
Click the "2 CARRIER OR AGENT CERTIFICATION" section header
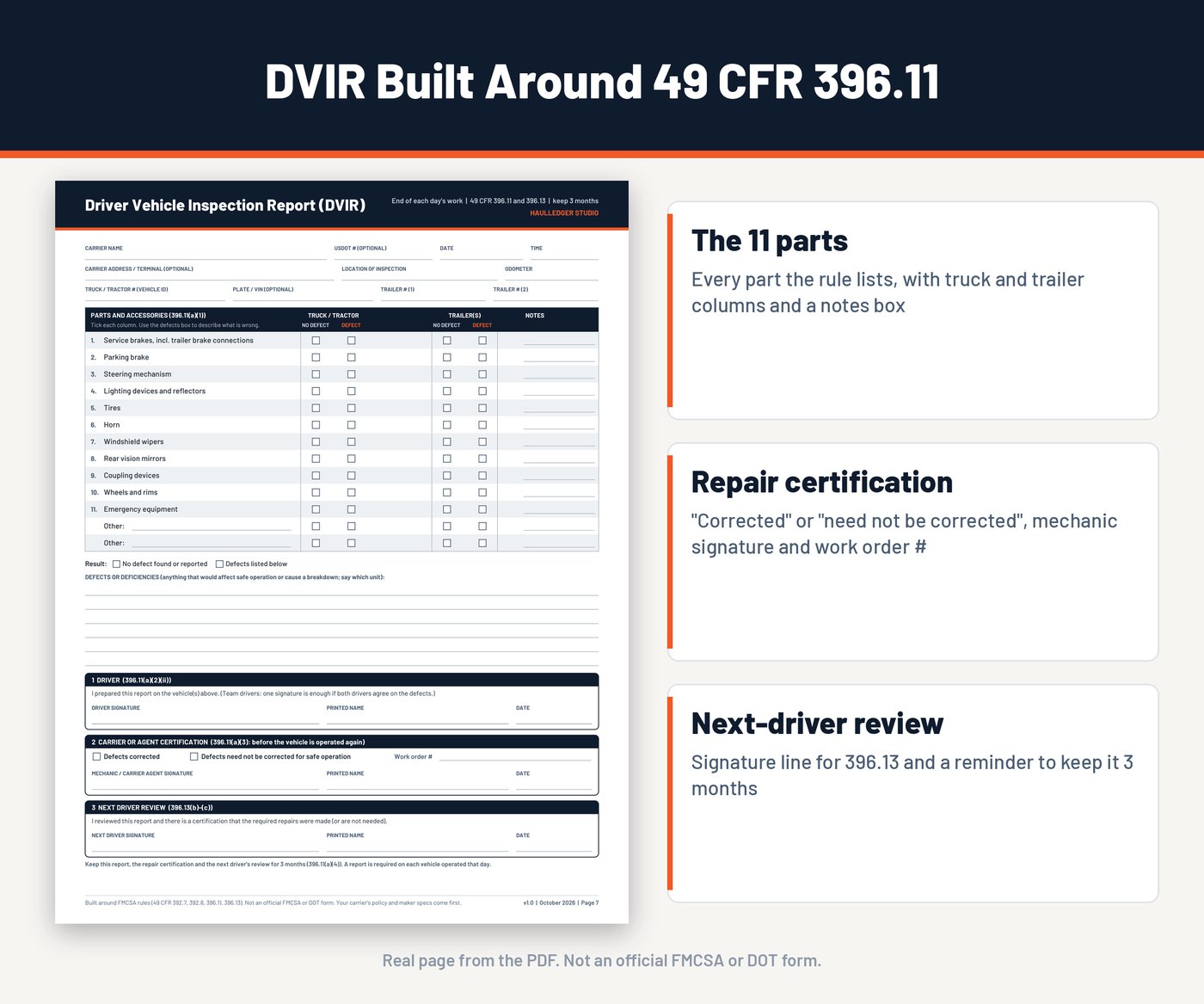click(x=341, y=742)
